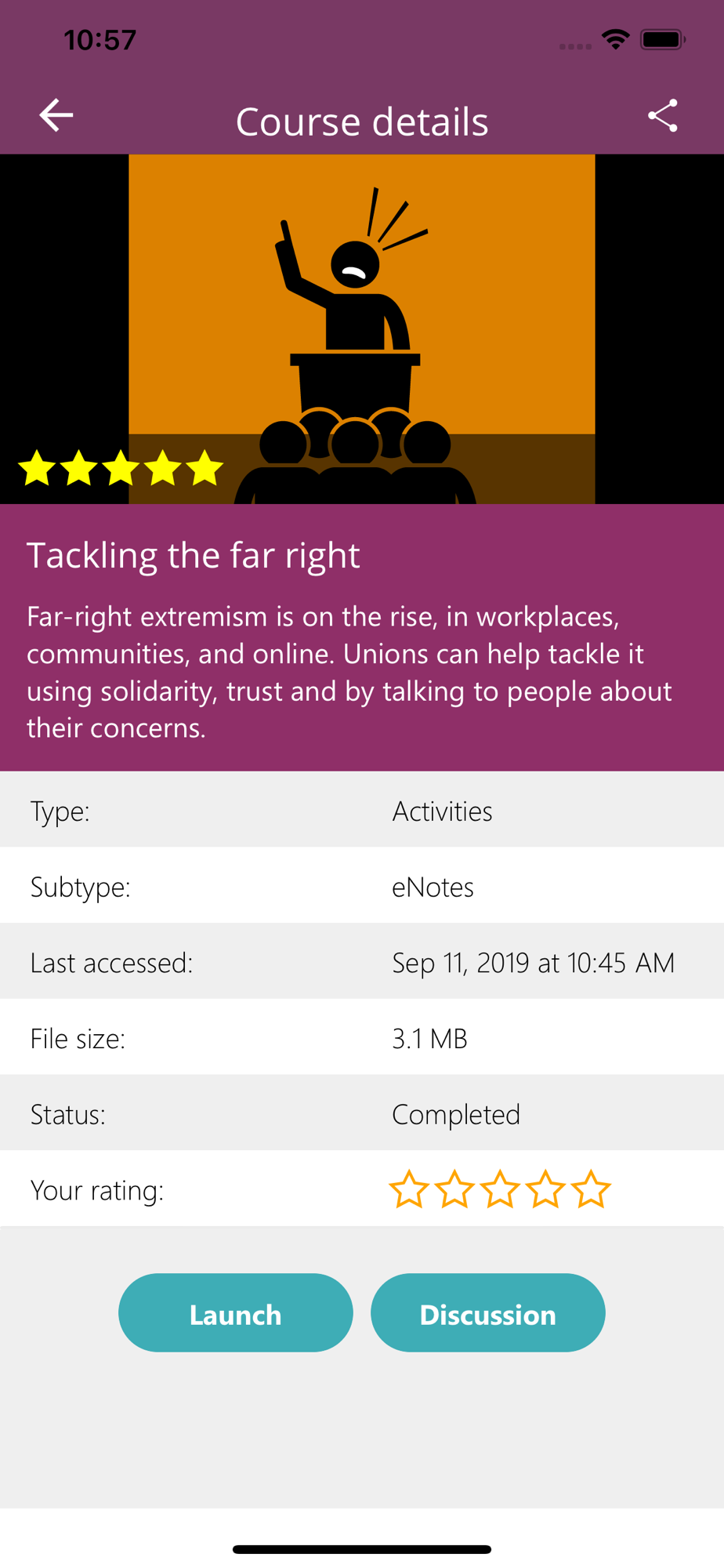This screenshot has height=1568, width=724.
Task: Rate the course one star
Action: (x=409, y=1189)
